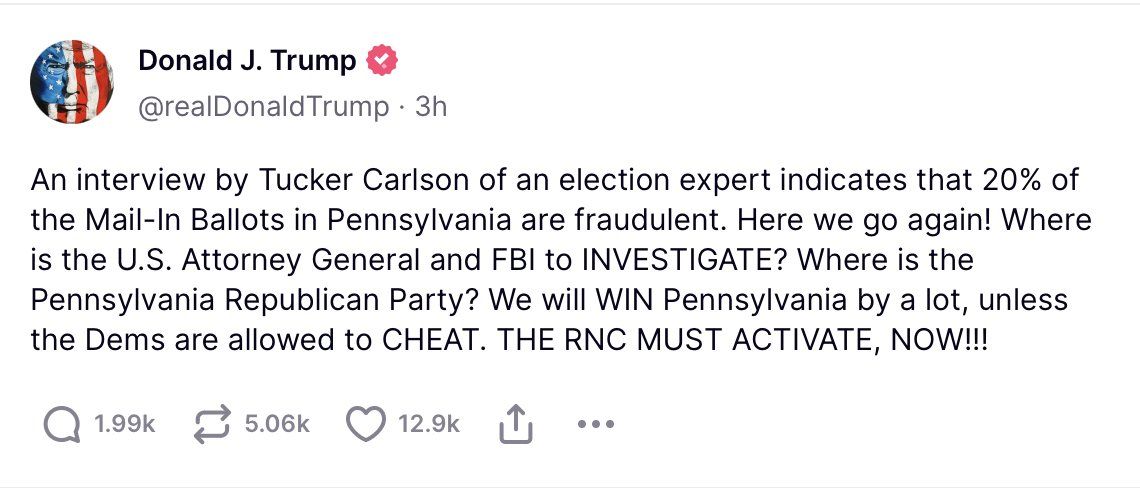Click the red verified badge
Image resolution: width=1140 pixels, height=488 pixels.
coord(382,61)
